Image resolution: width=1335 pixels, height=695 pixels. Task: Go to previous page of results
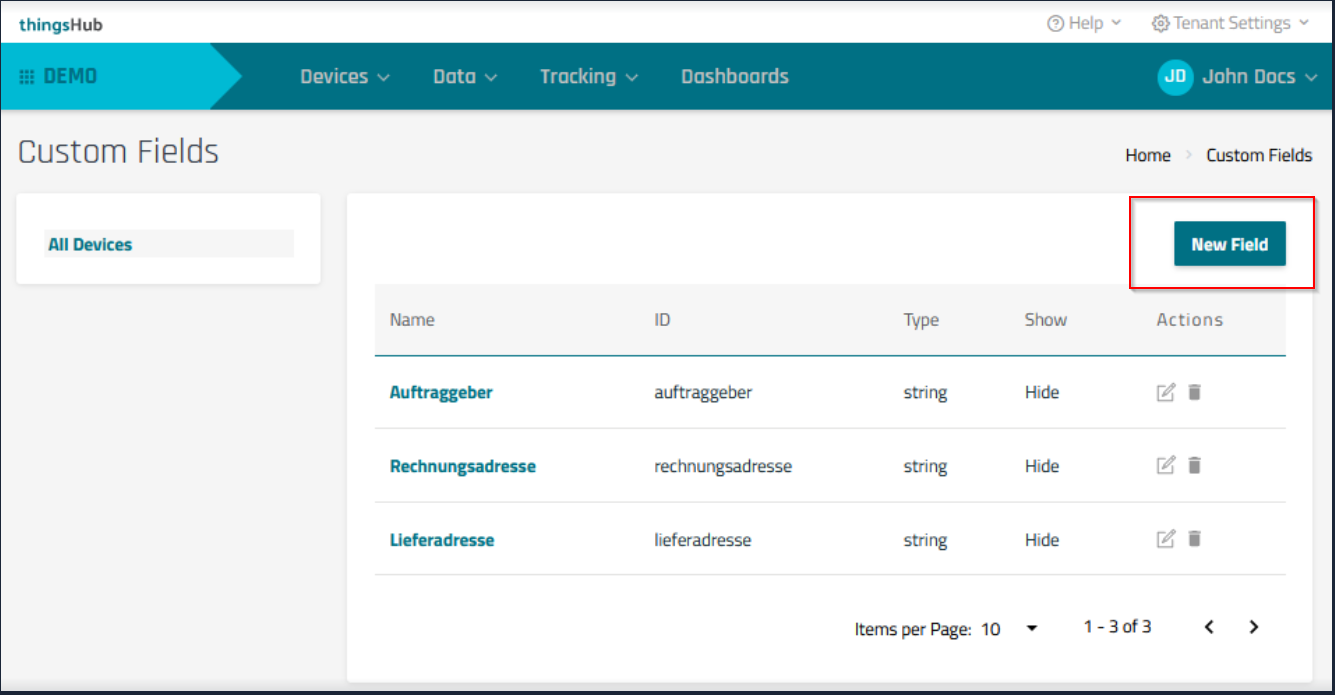(x=1209, y=627)
